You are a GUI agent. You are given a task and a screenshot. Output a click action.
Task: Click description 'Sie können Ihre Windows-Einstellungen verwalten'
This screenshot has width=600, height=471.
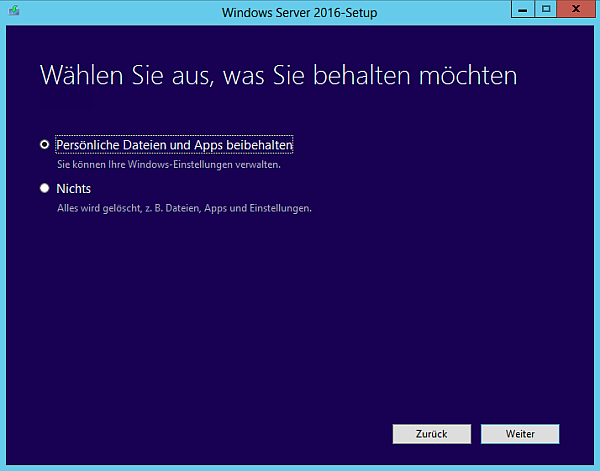click(x=167, y=164)
